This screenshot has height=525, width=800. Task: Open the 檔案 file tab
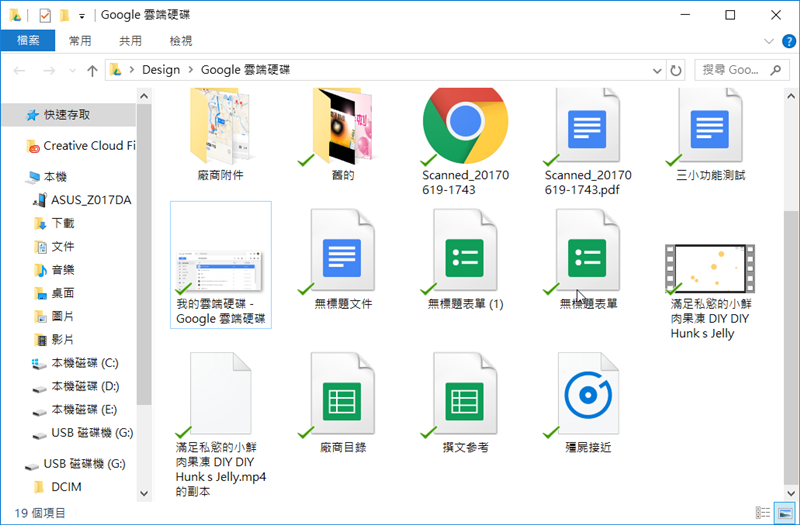[x=28, y=41]
